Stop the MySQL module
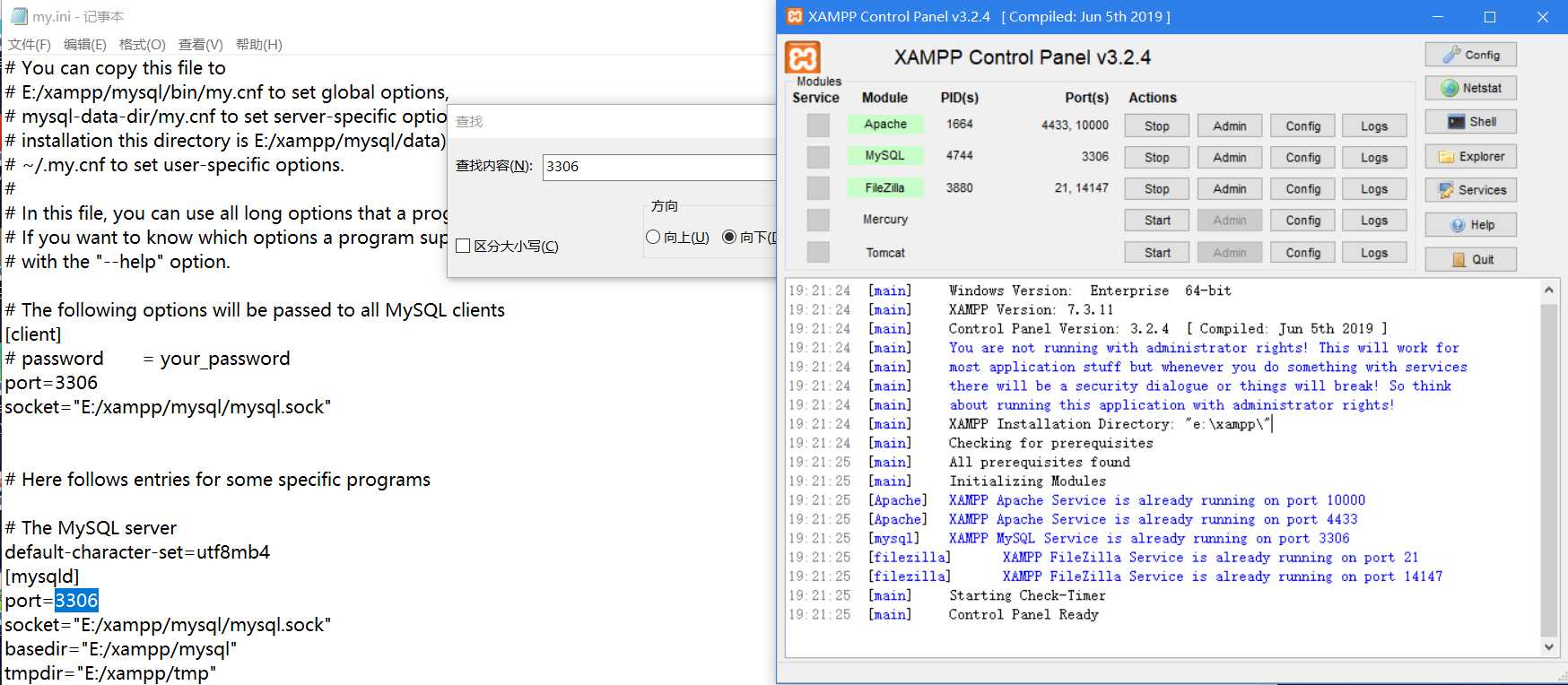1568x685 pixels. (x=1157, y=158)
